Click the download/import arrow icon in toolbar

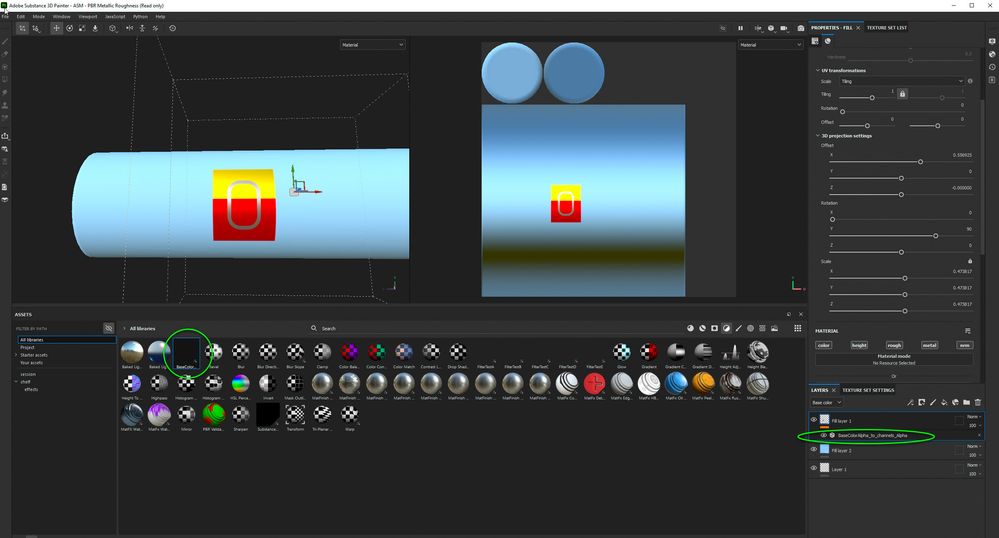click(x=95, y=28)
